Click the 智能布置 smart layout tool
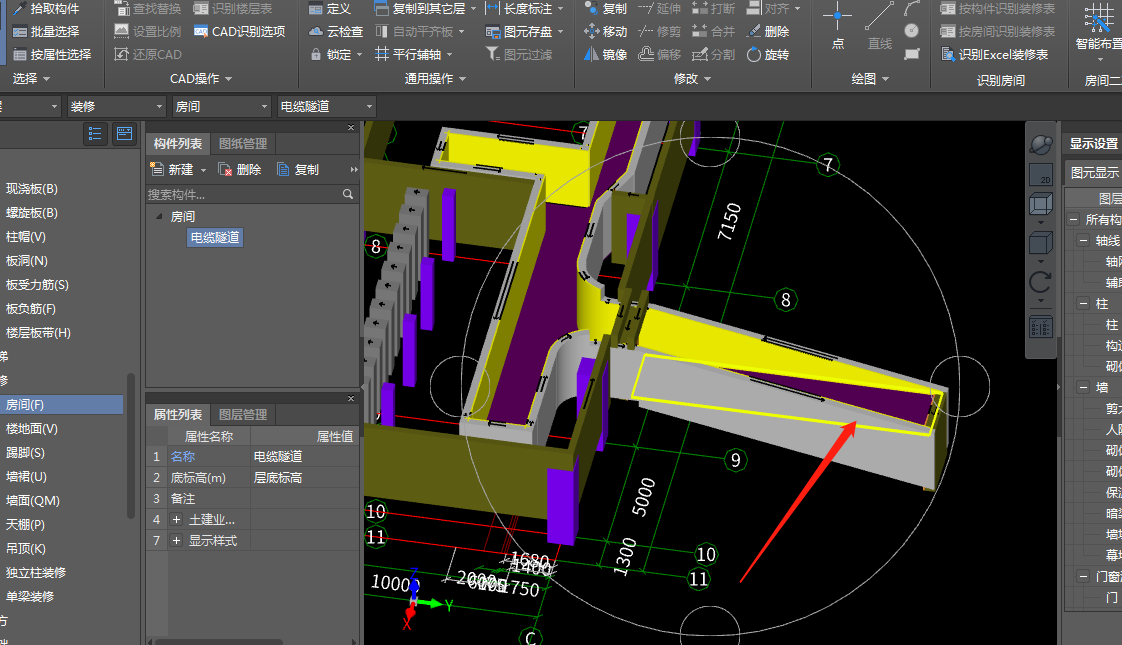Viewport: 1122px width, 645px height. 1099,29
